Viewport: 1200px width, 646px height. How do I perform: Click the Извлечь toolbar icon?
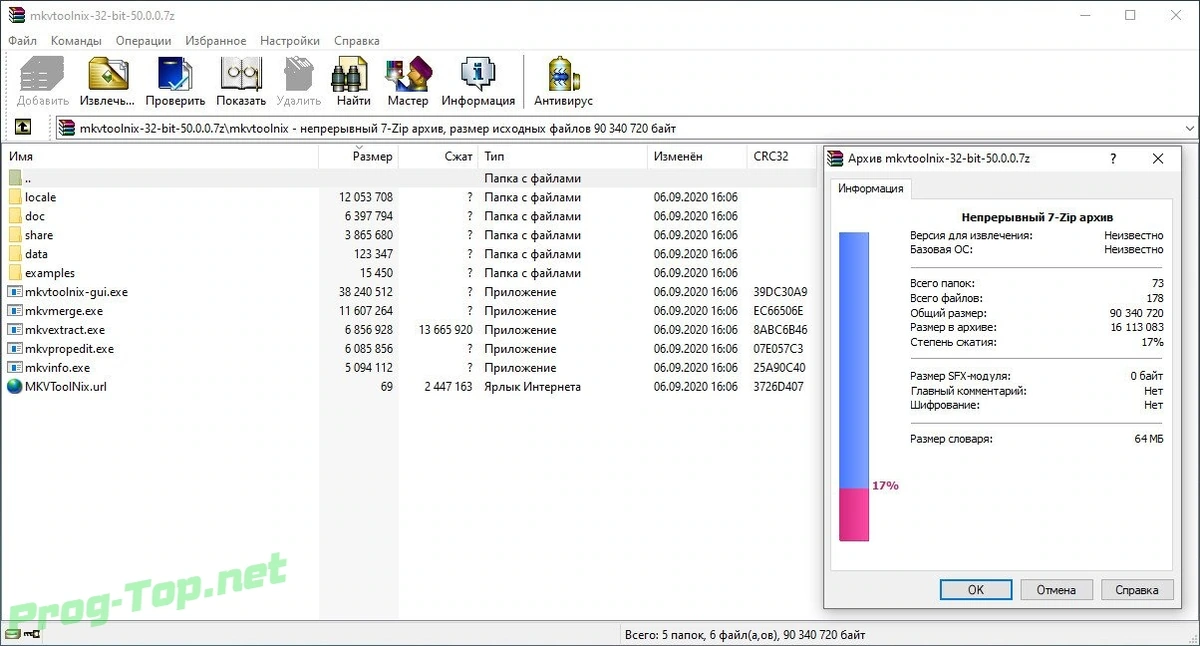[108, 74]
